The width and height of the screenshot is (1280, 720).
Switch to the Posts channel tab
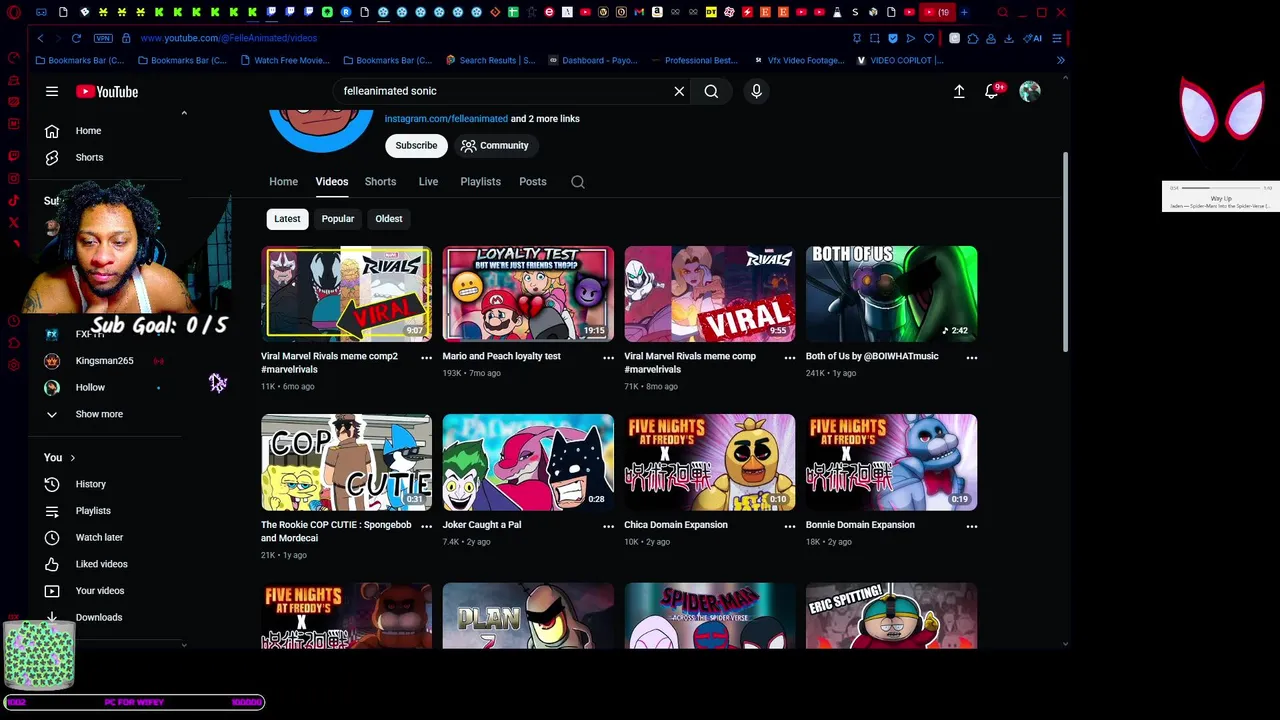click(x=533, y=182)
